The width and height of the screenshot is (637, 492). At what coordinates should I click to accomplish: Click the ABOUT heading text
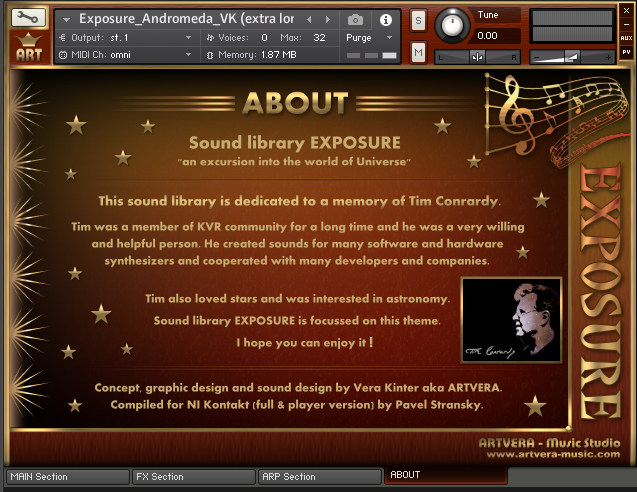(295, 103)
